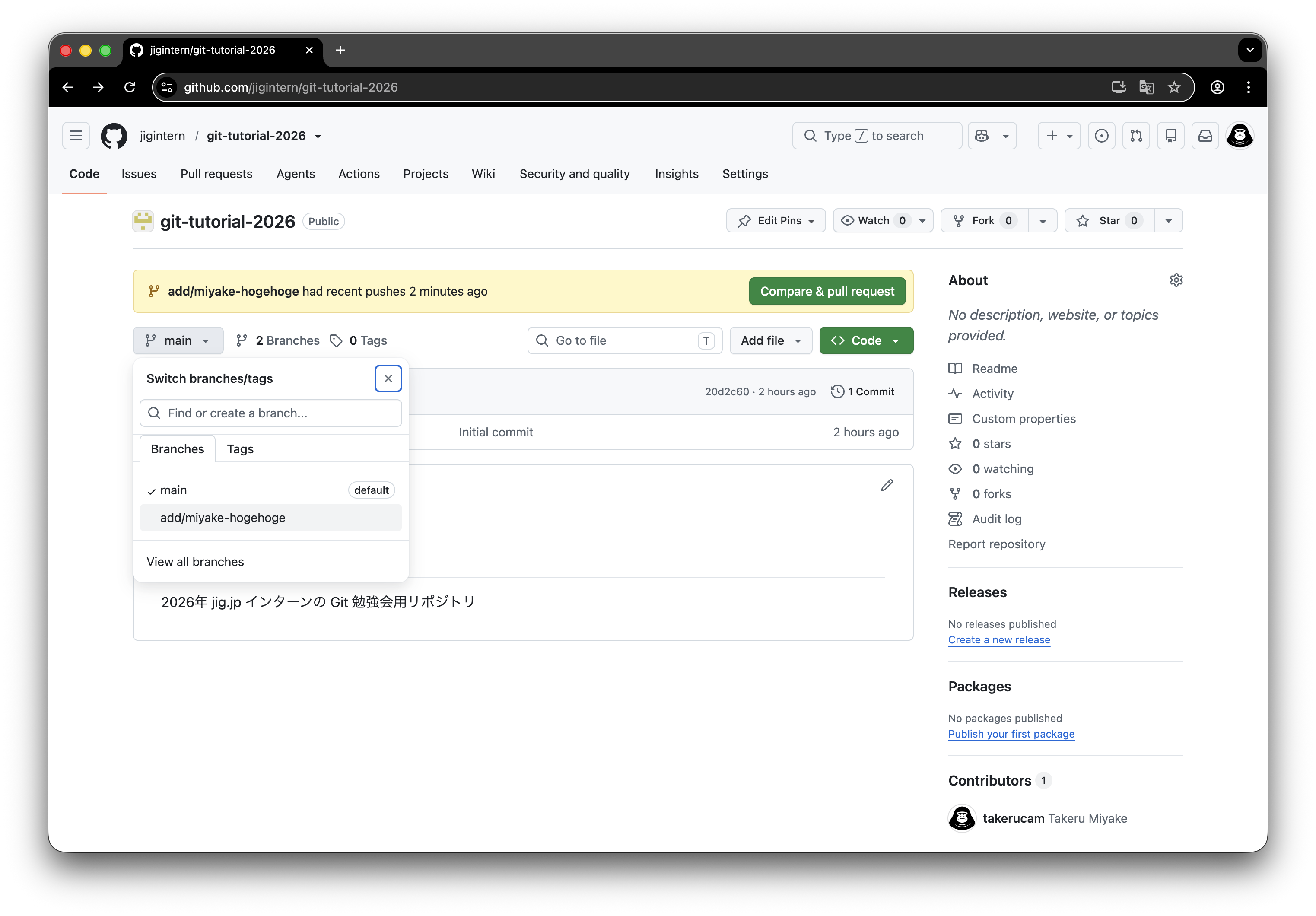Open the notifications inbox icon
The width and height of the screenshot is (1316, 916).
point(1205,136)
